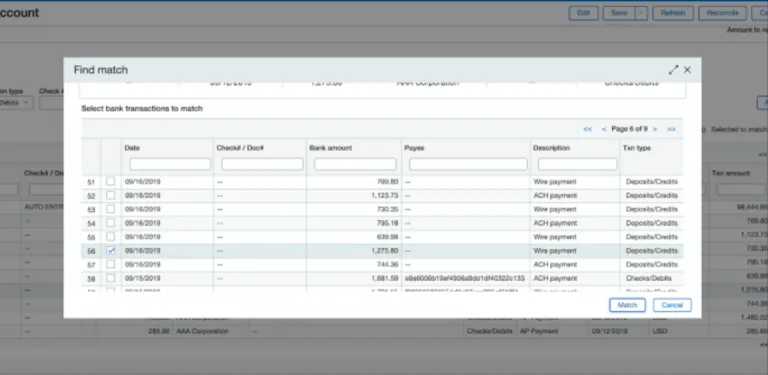768x375 pixels.
Task: Click the Refresh button in background page
Action: click(672, 13)
